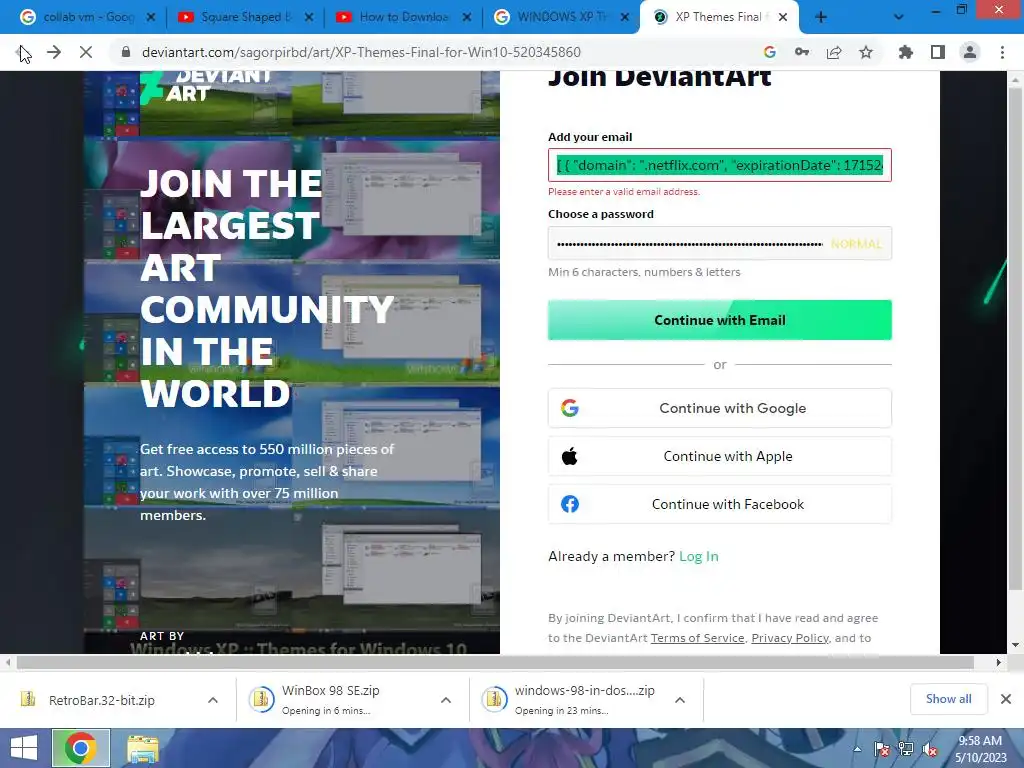1024x768 pixels.
Task: Expand WinBox 98 SE.zip download options
Action: click(446, 700)
